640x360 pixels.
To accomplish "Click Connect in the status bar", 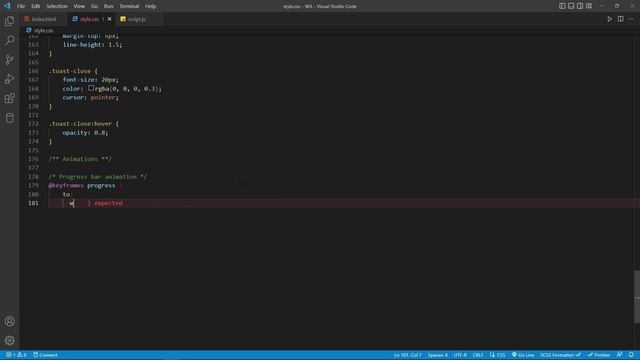I will point(45,355).
